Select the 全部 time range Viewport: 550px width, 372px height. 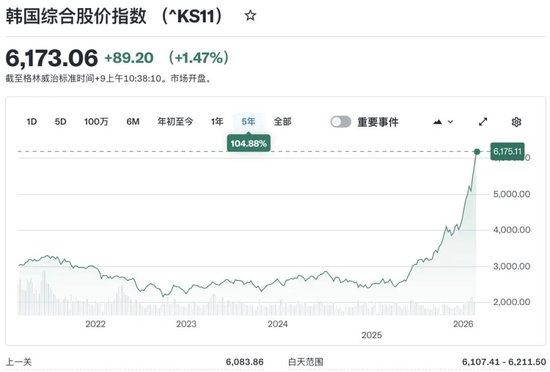[x=282, y=122]
